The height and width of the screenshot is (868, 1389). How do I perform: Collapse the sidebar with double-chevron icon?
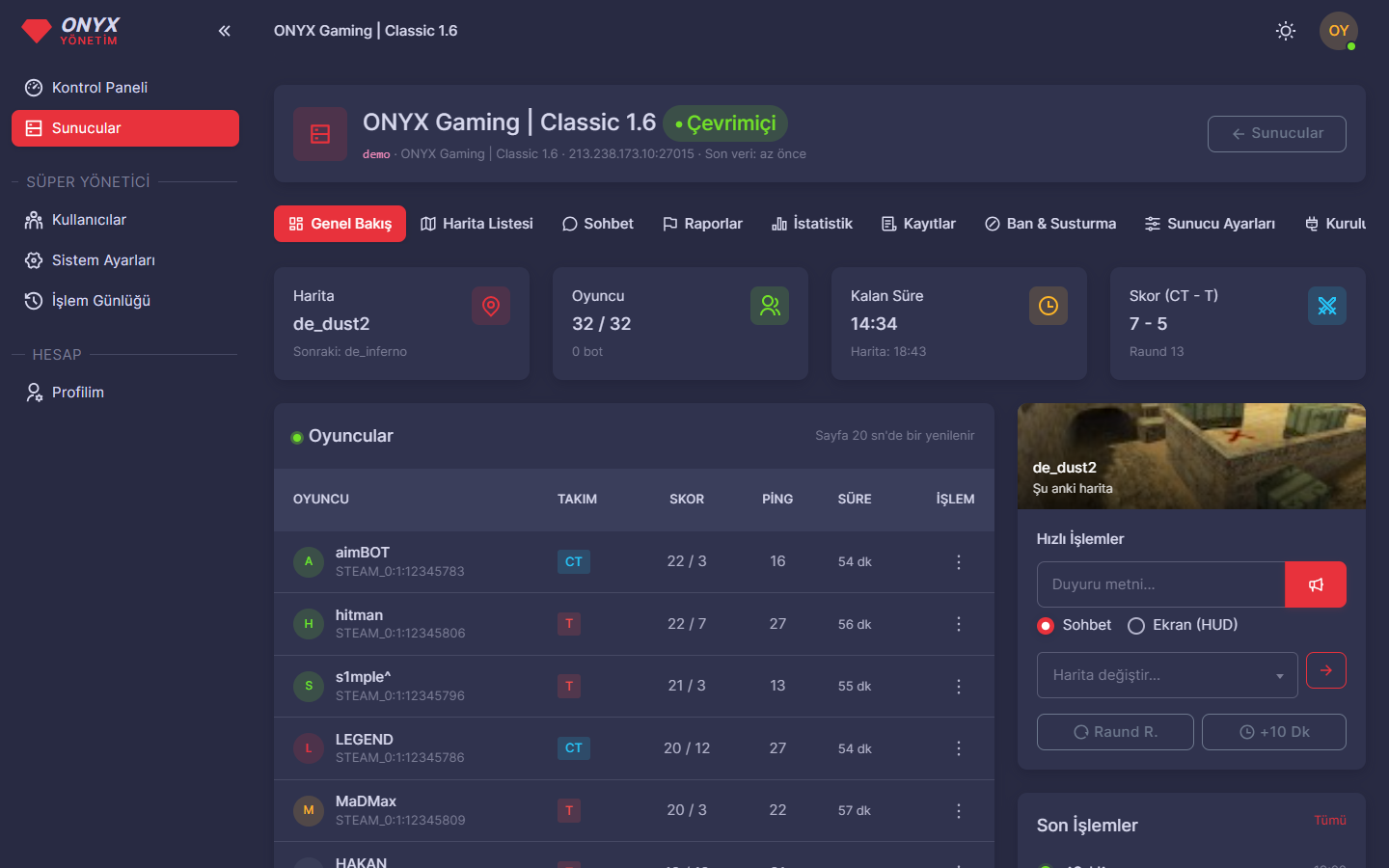(225, 31)
